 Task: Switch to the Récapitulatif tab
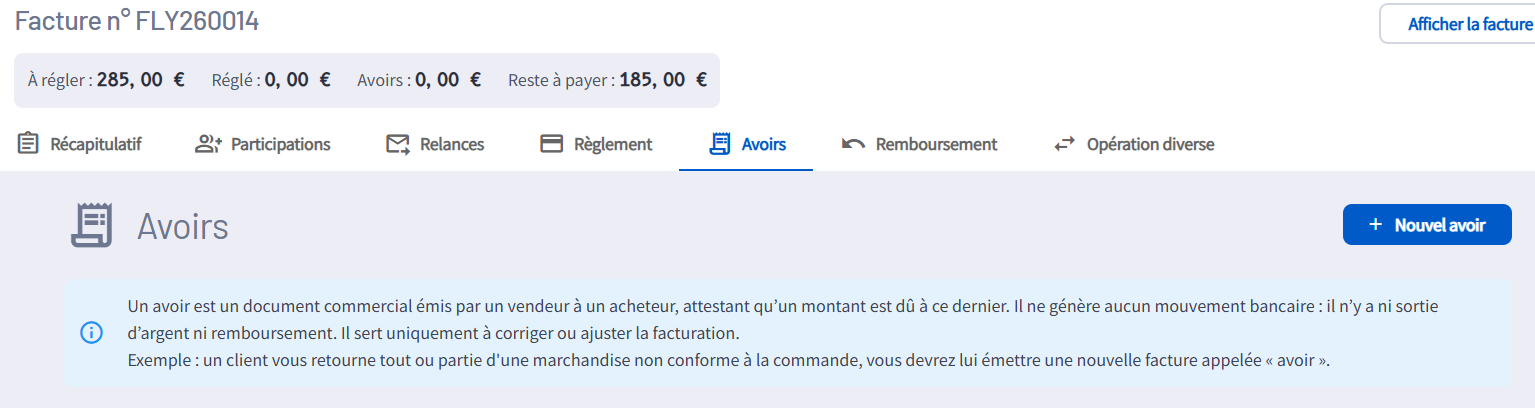[x=96, y=144]
